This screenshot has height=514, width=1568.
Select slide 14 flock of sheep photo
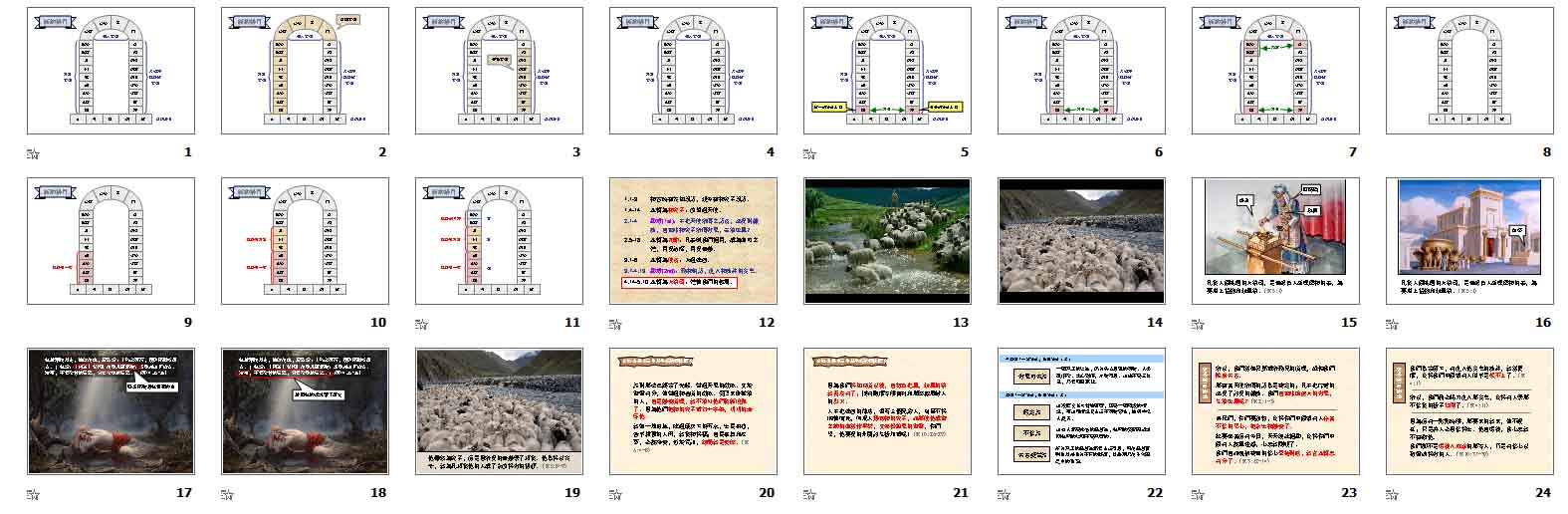[1081, 240]
